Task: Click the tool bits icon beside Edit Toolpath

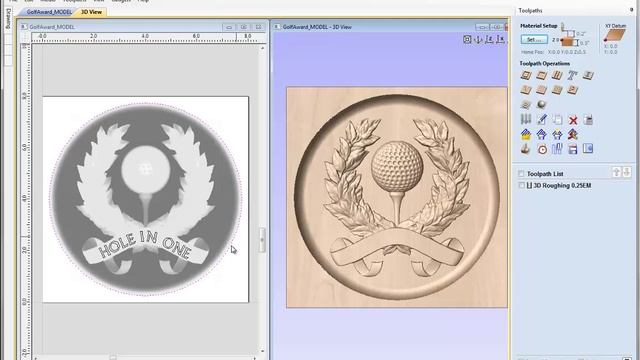Action: click(526, 120)
